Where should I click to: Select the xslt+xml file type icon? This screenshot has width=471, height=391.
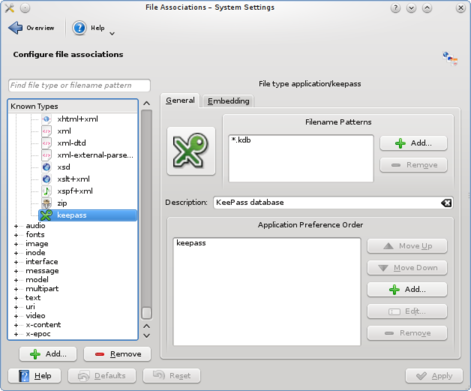(47, 179)
